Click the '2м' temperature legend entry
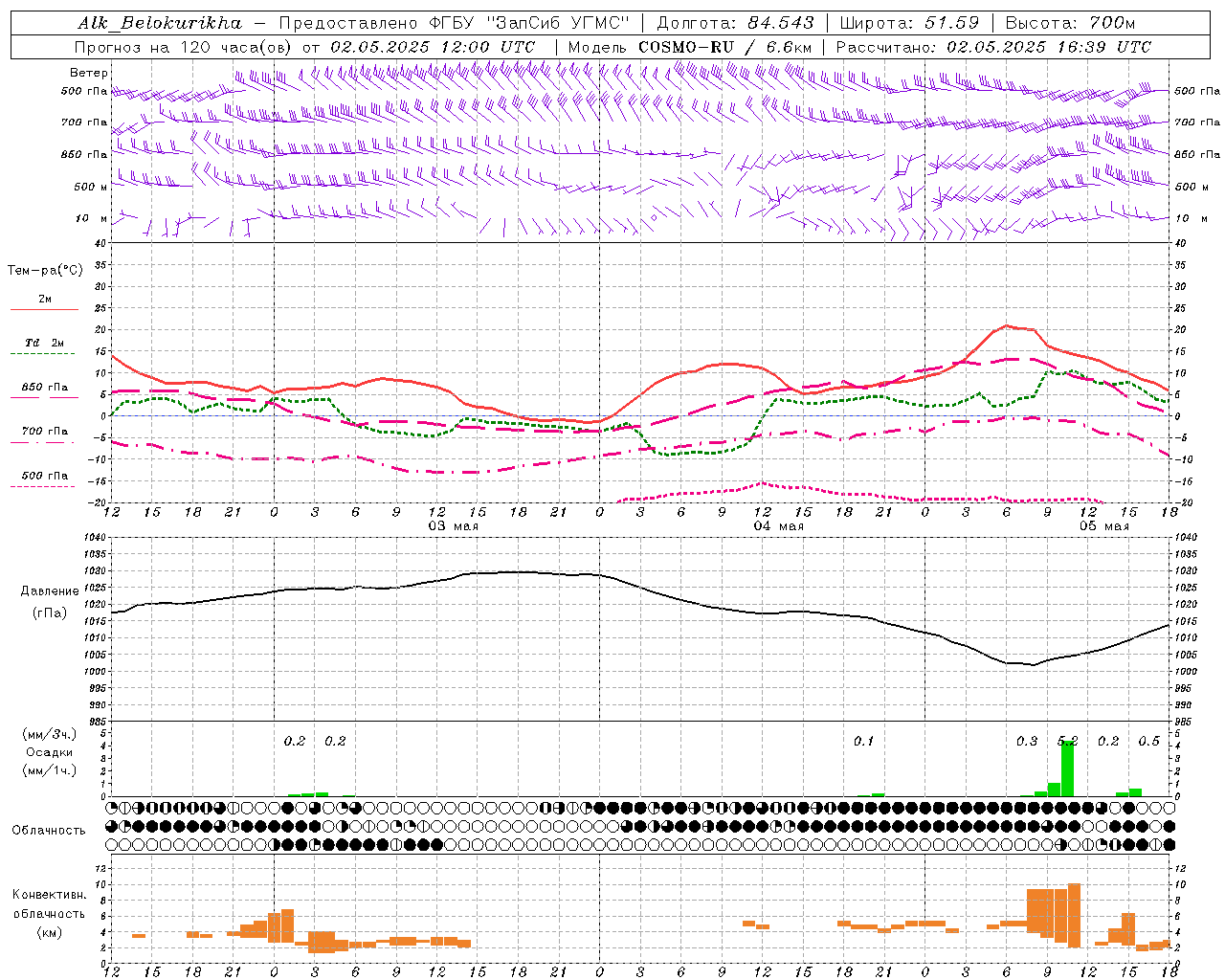1225x980 pixels. coord(45,299)
